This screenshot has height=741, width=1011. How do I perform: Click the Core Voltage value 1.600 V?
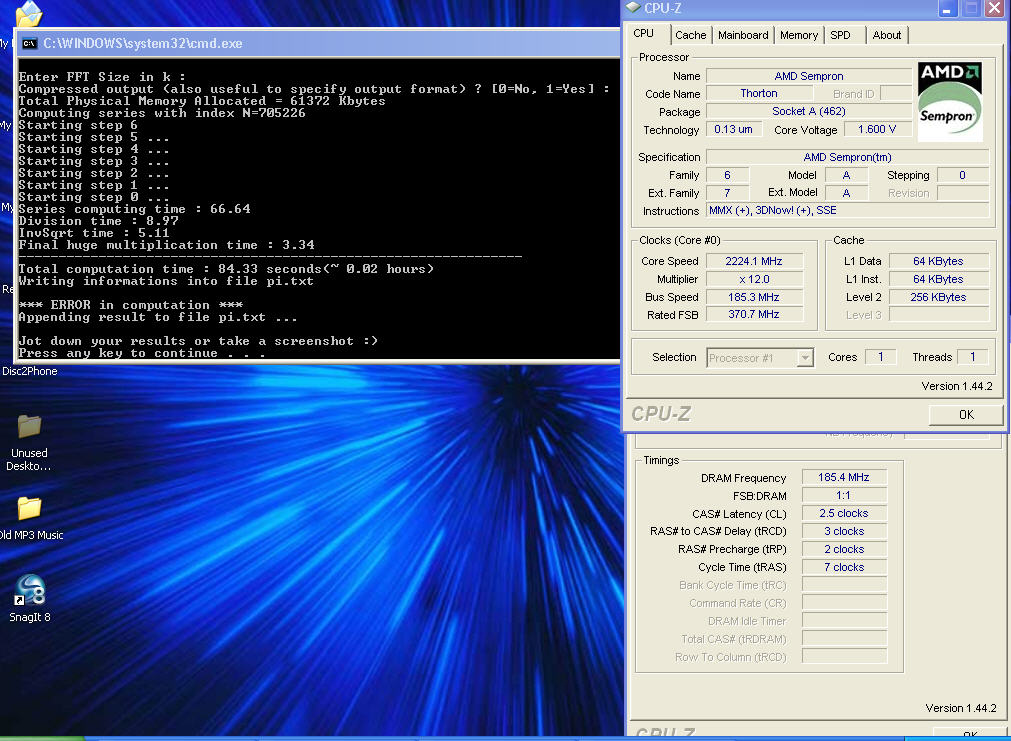(x=877, y=129)
